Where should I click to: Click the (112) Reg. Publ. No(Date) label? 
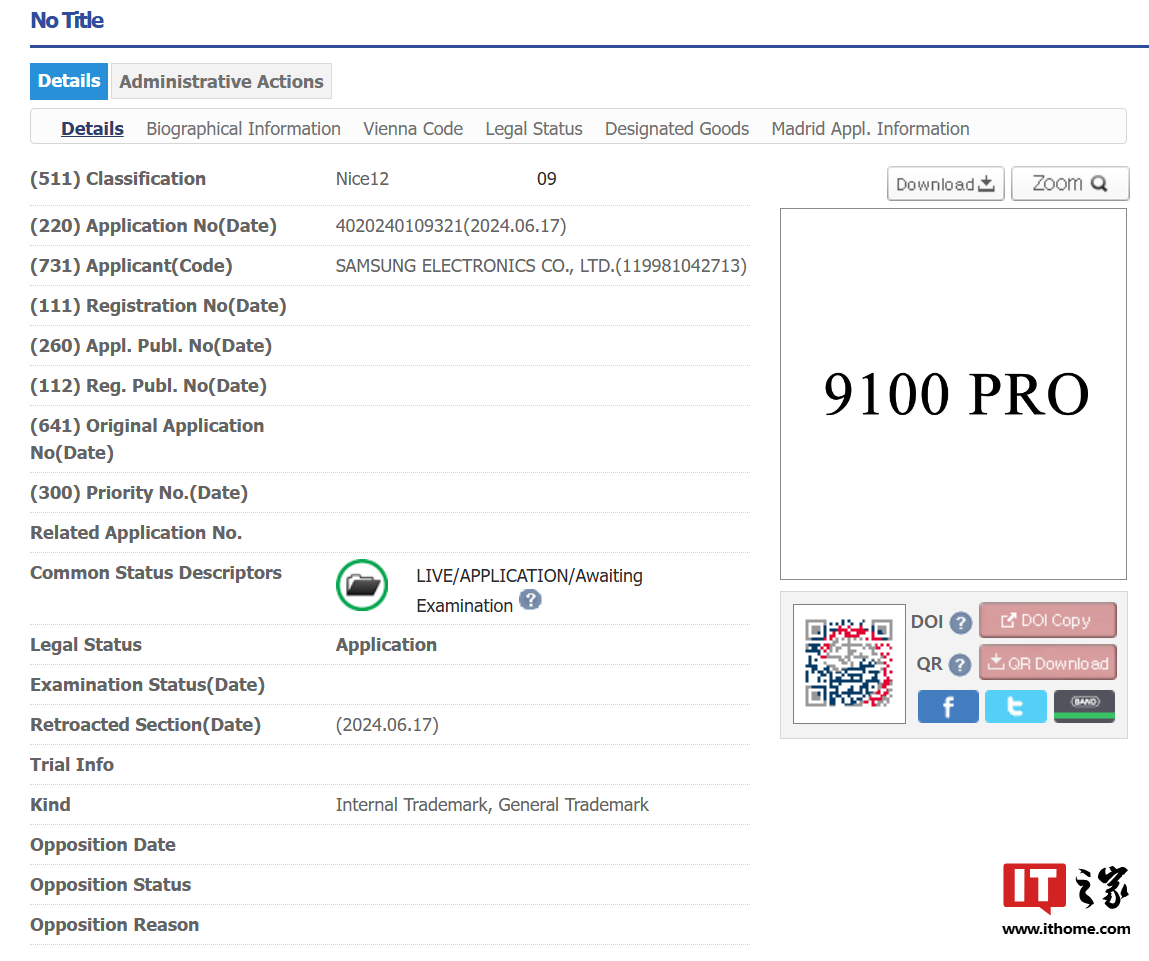148,386
